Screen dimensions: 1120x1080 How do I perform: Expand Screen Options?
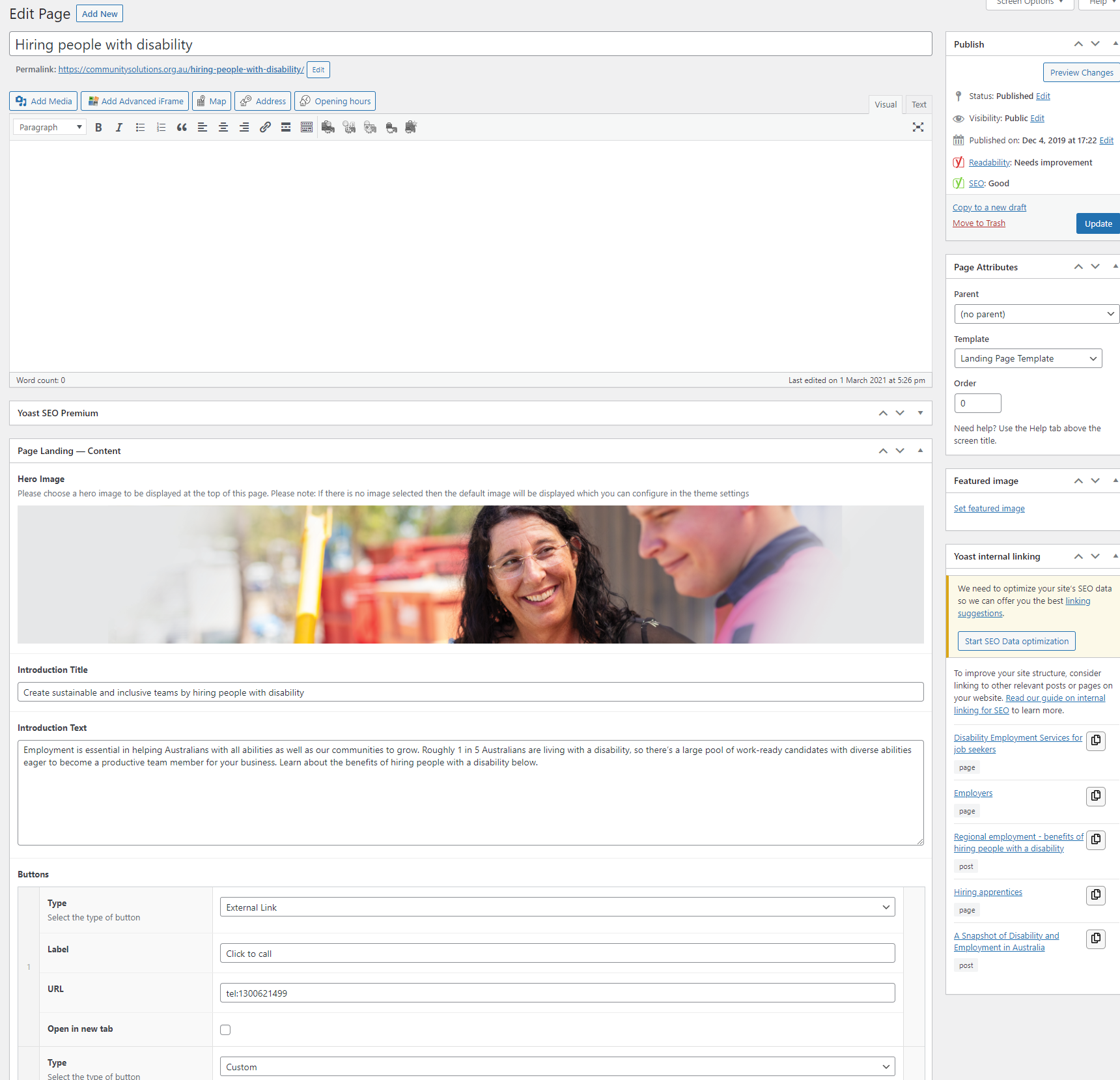(1029, 3)
